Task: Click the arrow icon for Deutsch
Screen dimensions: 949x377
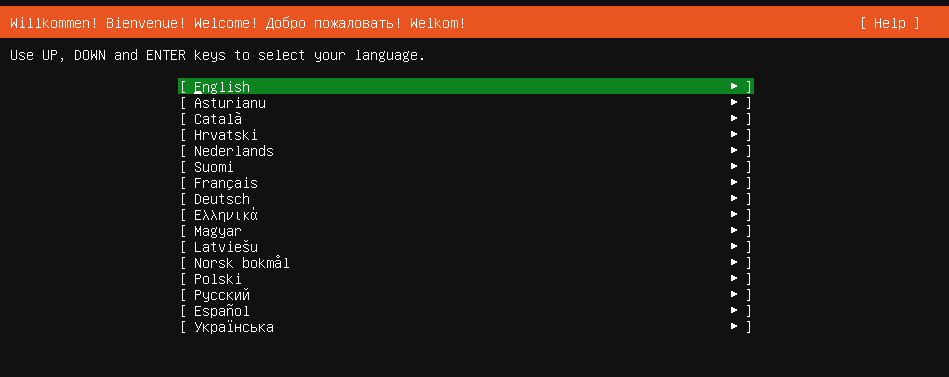Action: (x=734, y=198)
